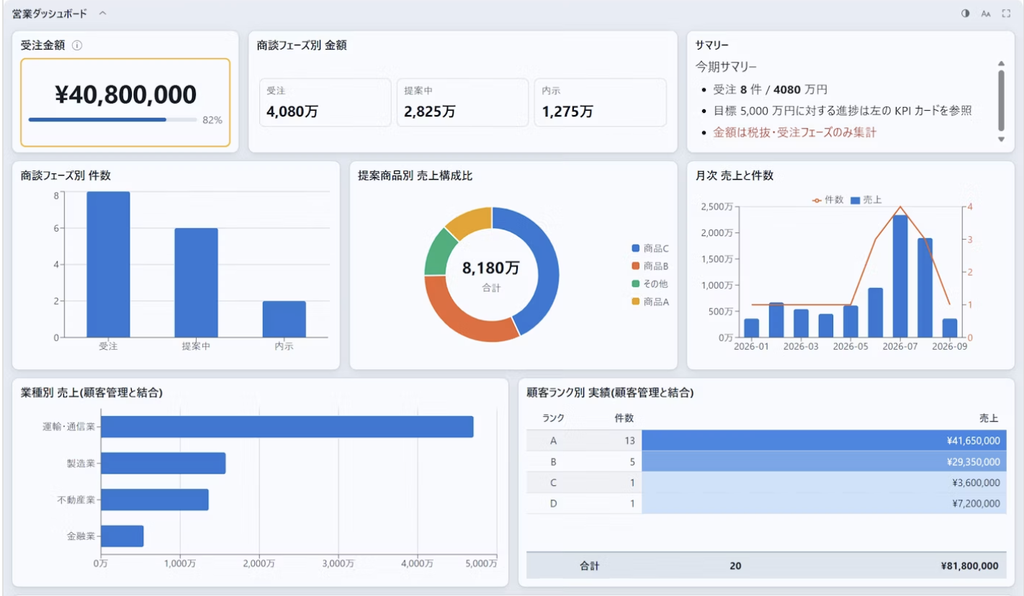Select the 内示 1,275万 card
The height and width of the screenshot is (596, 1024).
pos(600,102)
